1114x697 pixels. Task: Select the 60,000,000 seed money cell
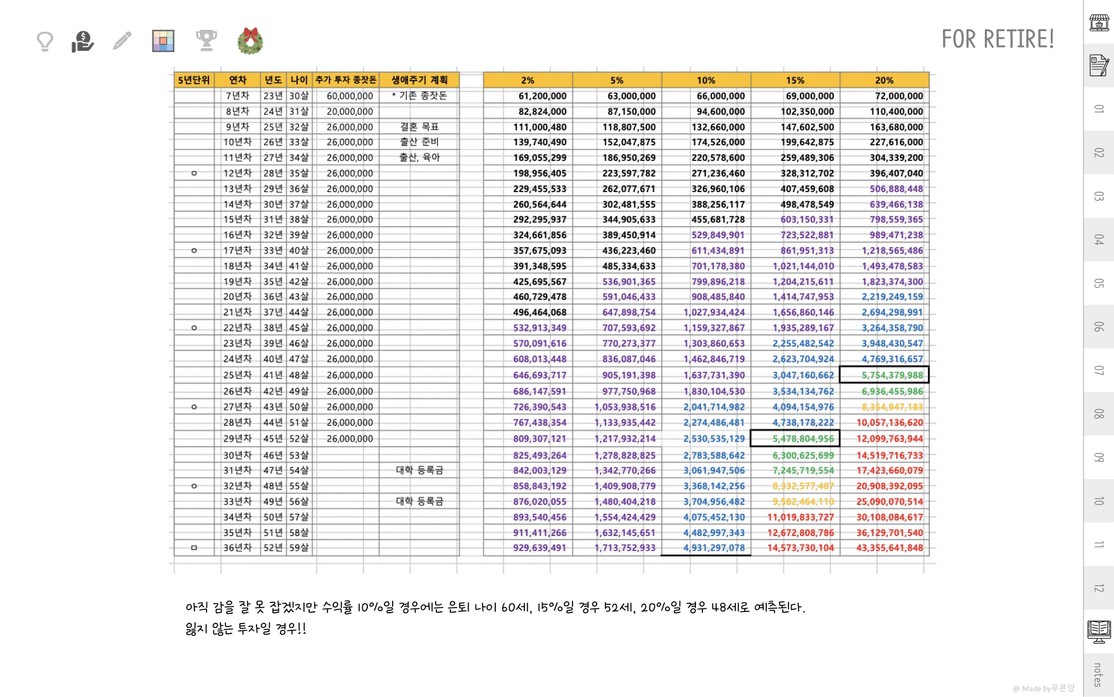(346, 96)
